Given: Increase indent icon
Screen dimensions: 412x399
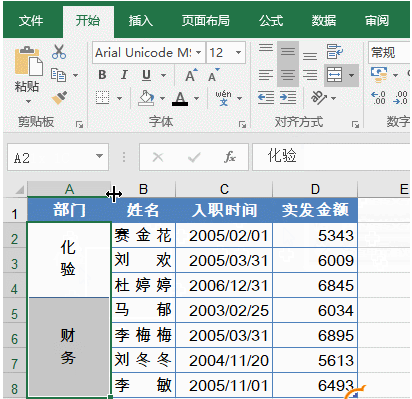Looking at the screenshot, I should pyautogui.click(x=288, y=98).
